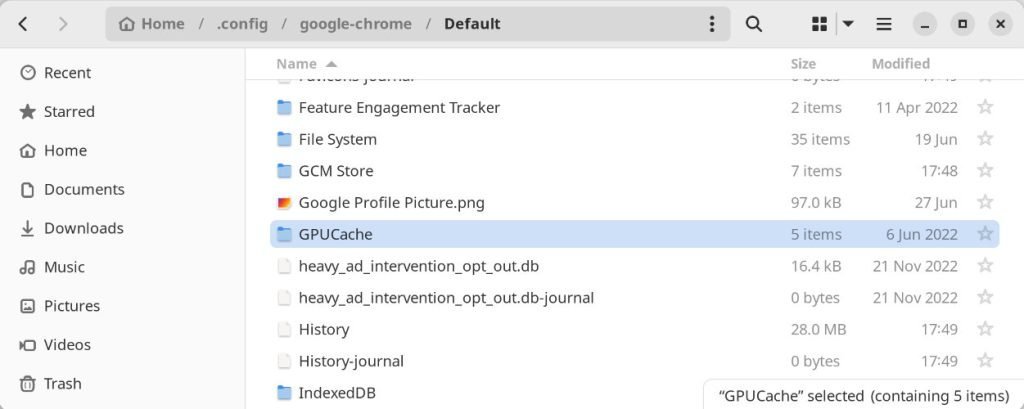The height and width of the screenshot is (409, 1024).
Task: Click the 28.0 MB size value
Action: pyautogui.click(x=818, y=329)
